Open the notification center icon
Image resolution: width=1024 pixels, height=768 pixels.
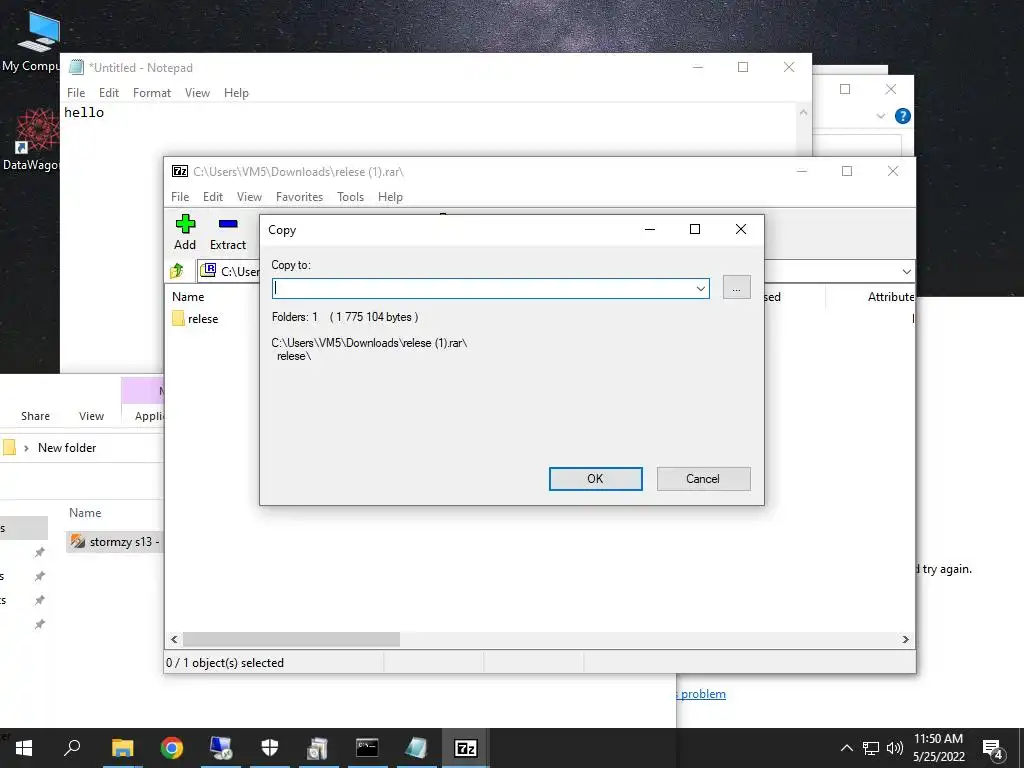click(993, 748)
